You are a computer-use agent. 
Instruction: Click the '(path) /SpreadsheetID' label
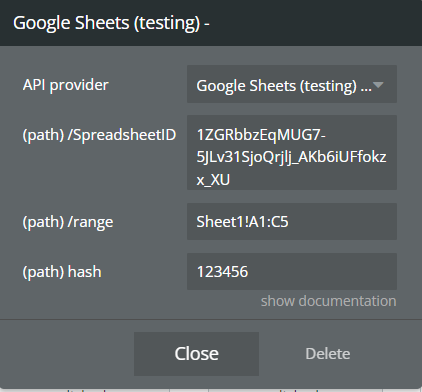click(99, 135)
